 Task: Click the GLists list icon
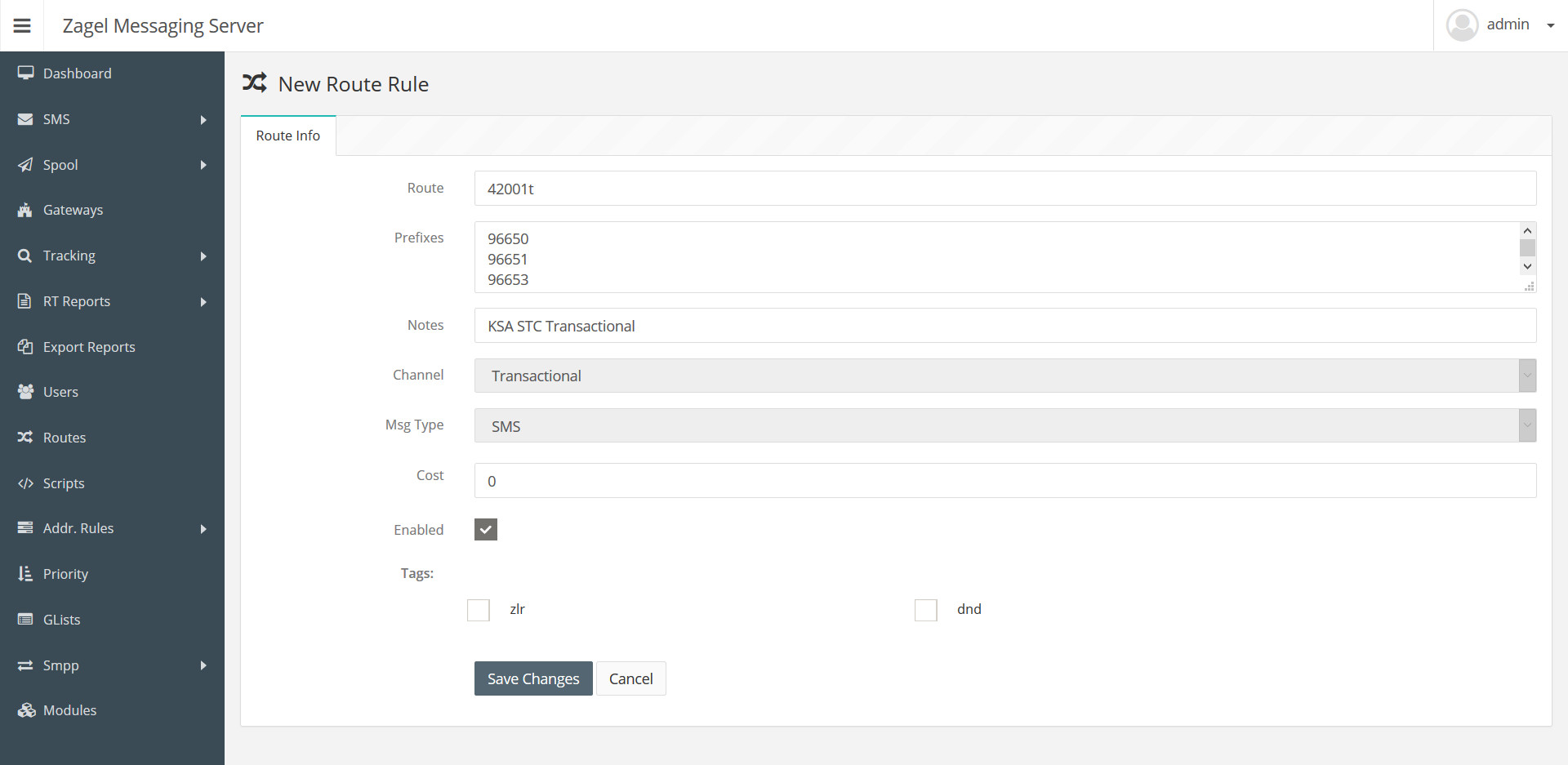coord(25,620)
